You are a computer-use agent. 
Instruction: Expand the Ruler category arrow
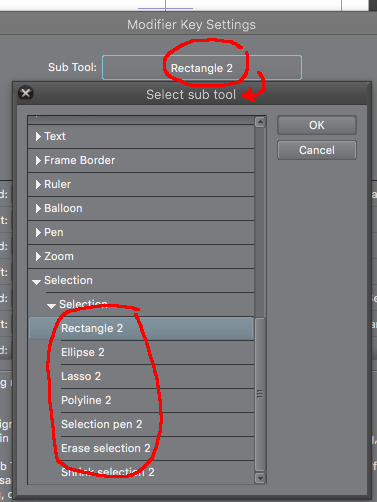pyautogui.click(x=38, y=184)
